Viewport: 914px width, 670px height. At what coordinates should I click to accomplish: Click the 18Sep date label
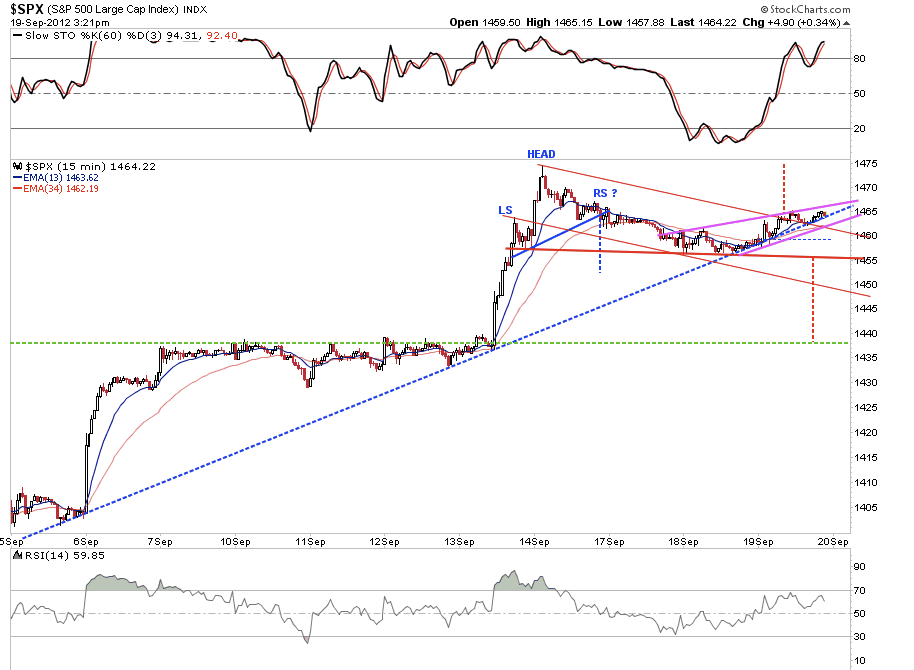683,542
